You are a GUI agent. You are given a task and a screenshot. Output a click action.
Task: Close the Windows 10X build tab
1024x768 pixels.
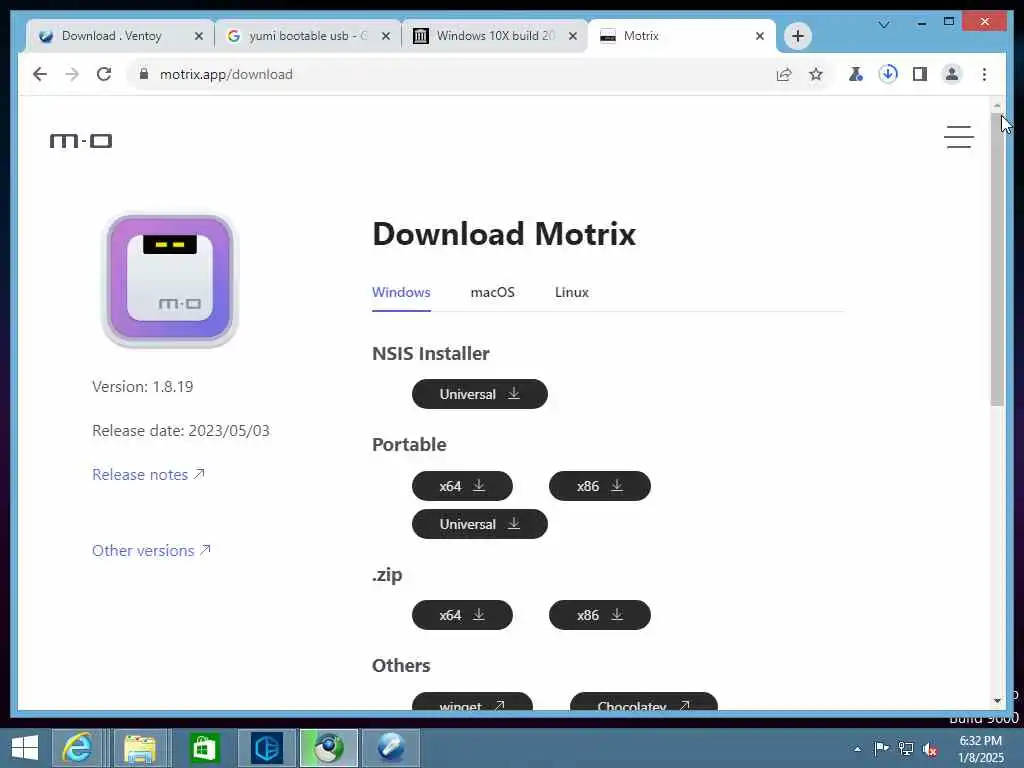tap(573, 36)
